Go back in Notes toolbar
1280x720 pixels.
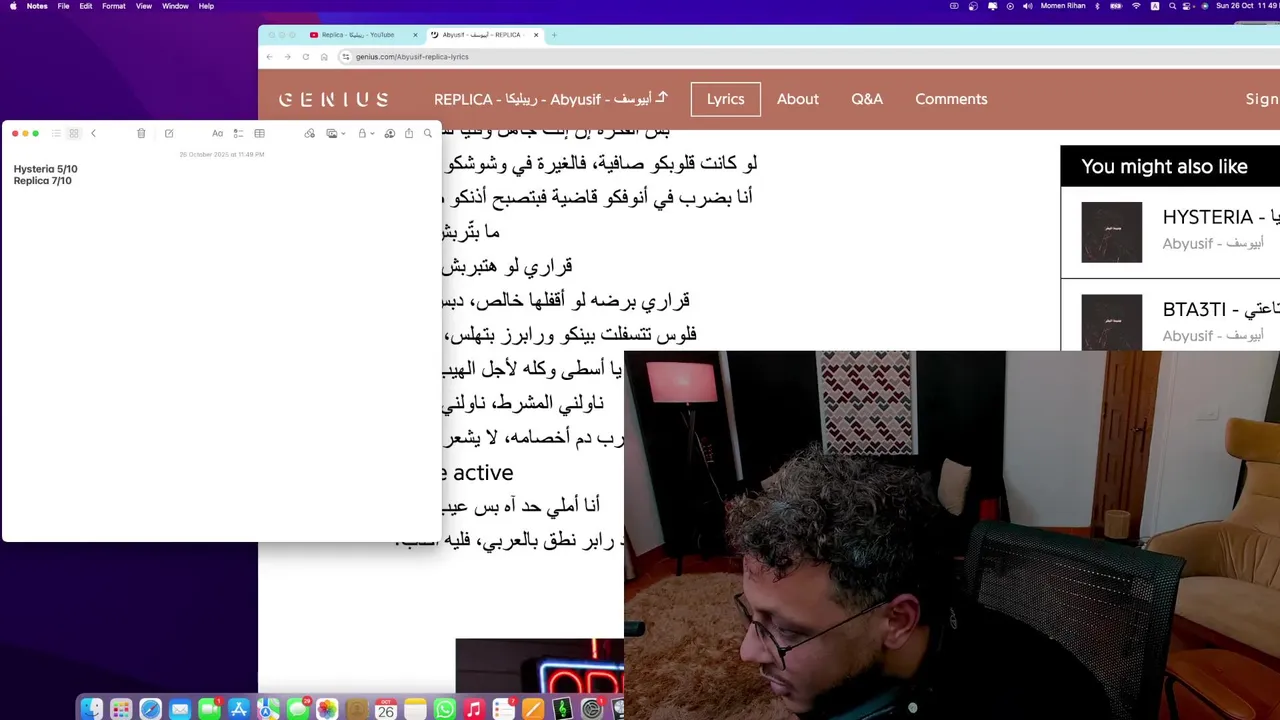coord(93,133)
